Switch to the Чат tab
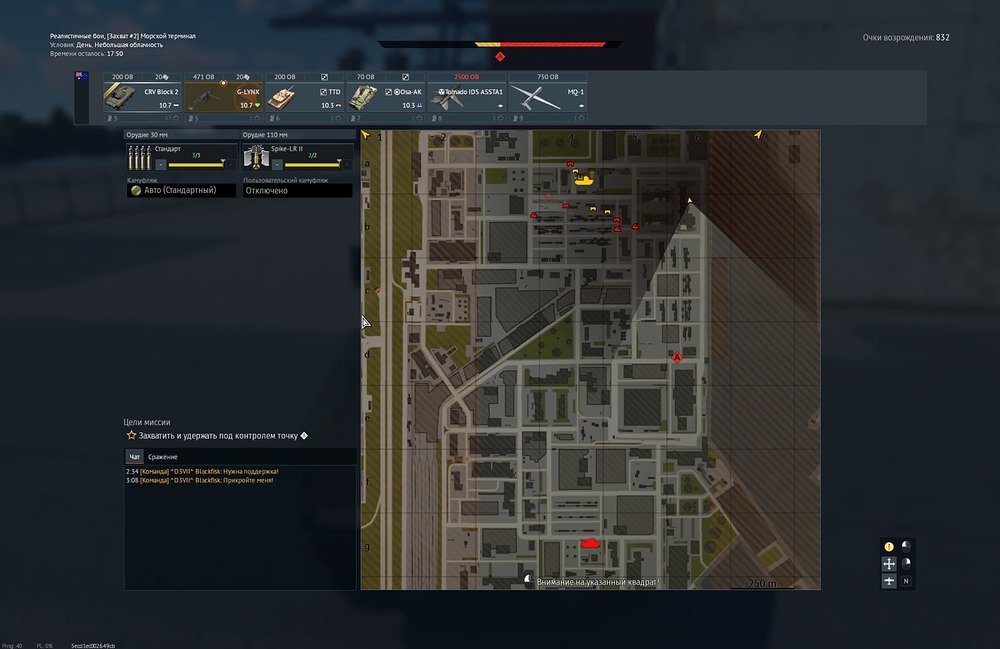The height and width of the screenshot is (649, 1000). click(x=134, y=457)
